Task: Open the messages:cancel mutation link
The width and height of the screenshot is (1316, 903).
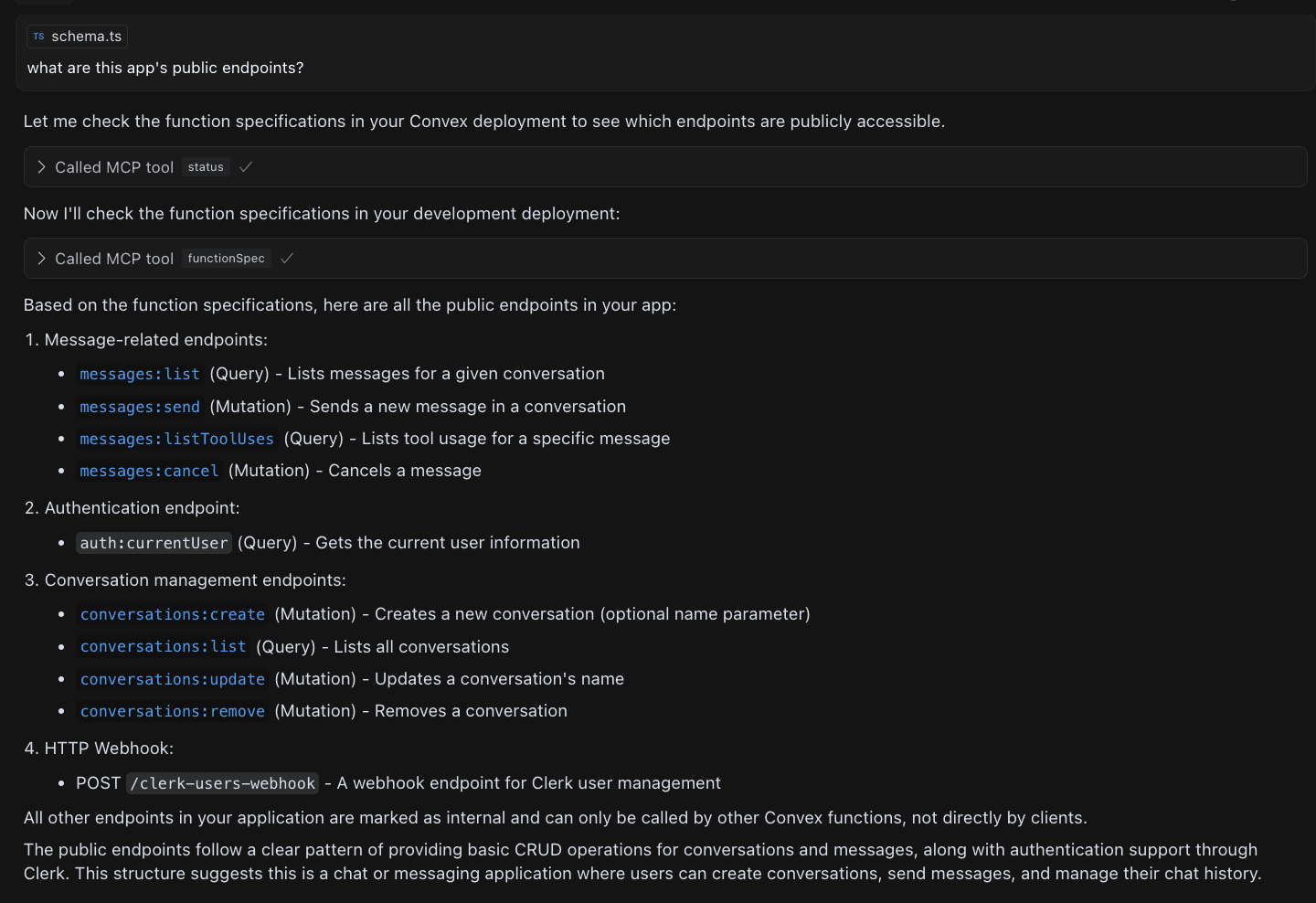Action: click(x=149, y=472)
